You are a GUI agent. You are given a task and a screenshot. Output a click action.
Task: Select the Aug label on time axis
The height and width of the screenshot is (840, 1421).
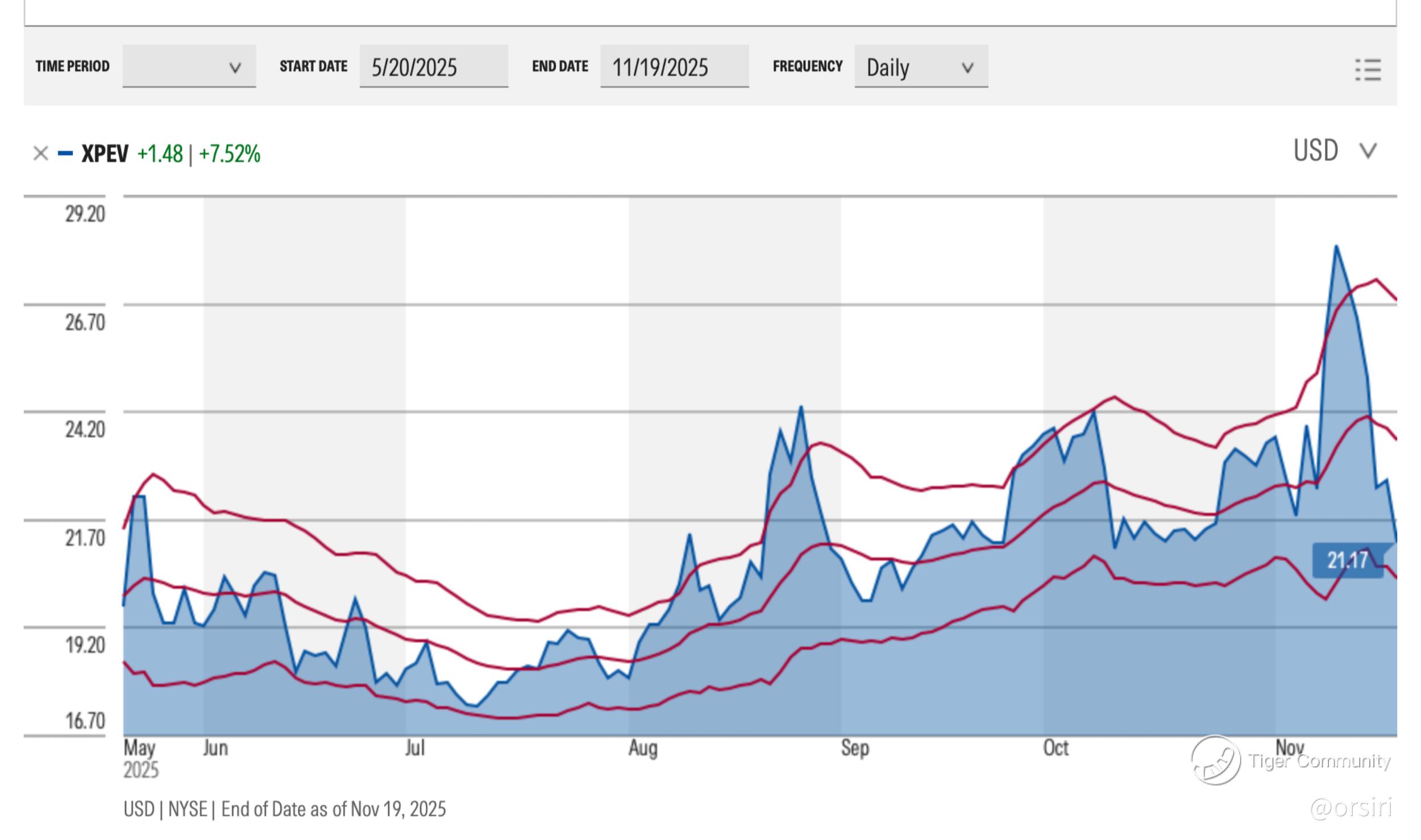coord(642,748)
